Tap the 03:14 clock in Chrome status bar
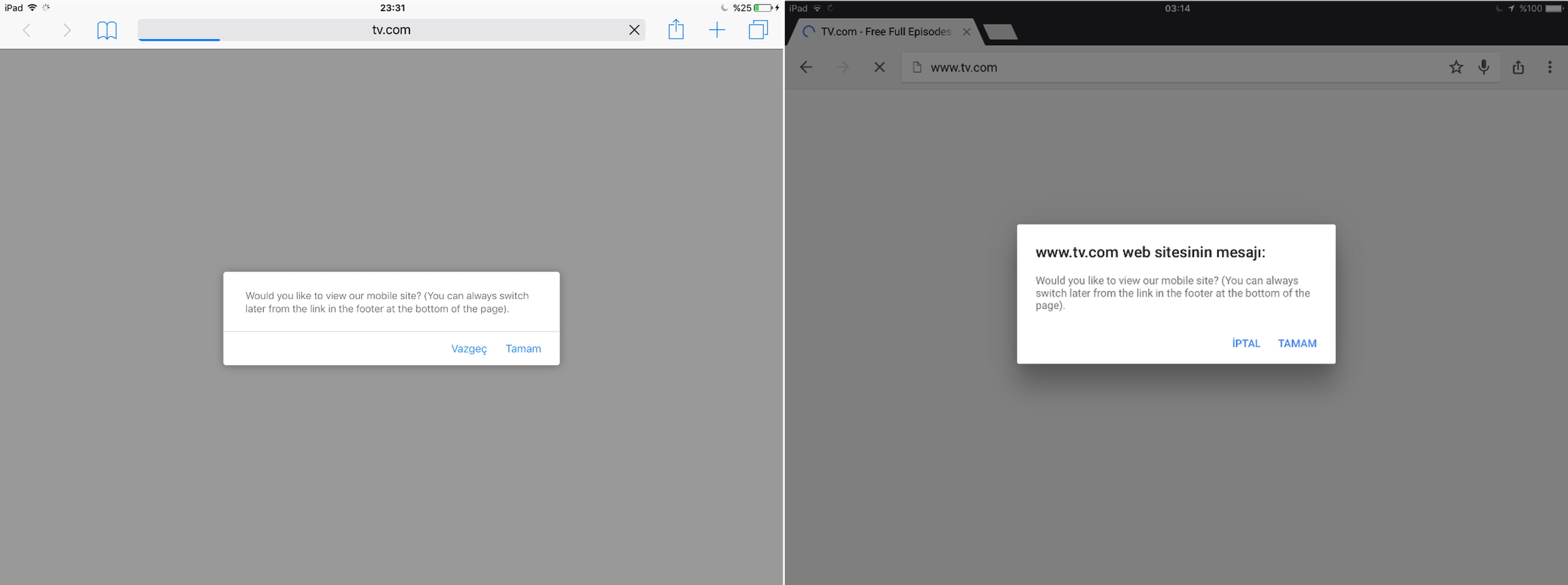Screen dimensions: 1568x585 (x=1177, y=9)
